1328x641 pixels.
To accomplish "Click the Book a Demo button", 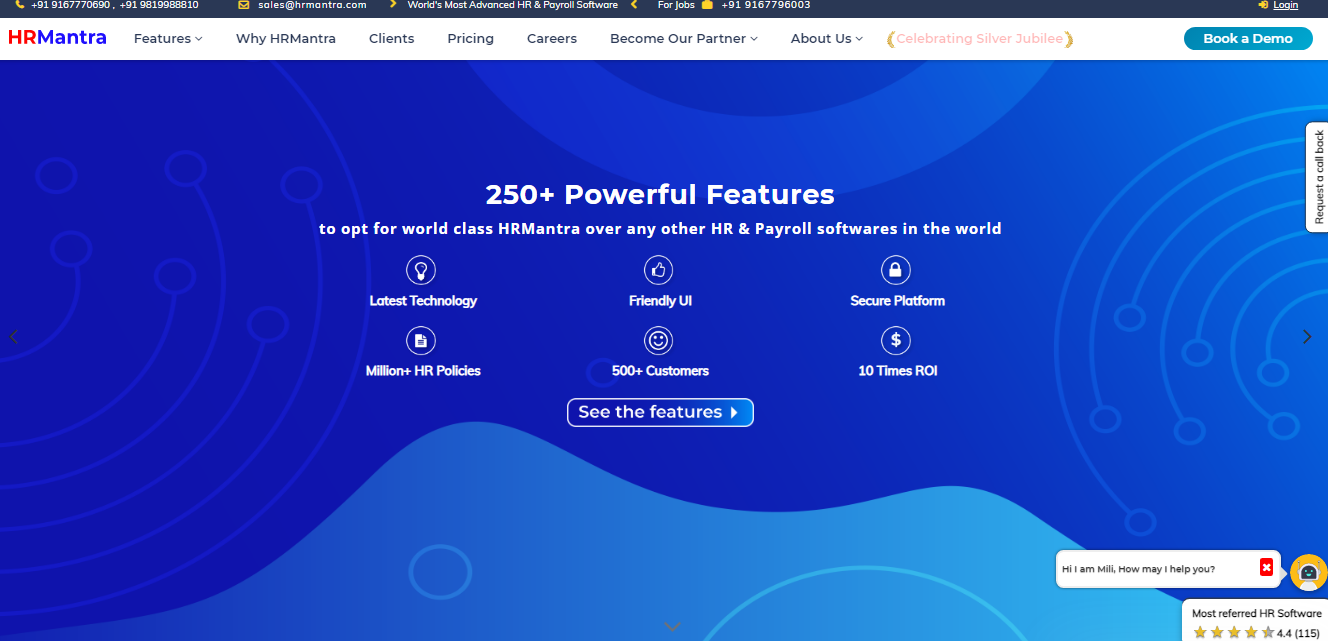I will click(x=1247, y=39).
